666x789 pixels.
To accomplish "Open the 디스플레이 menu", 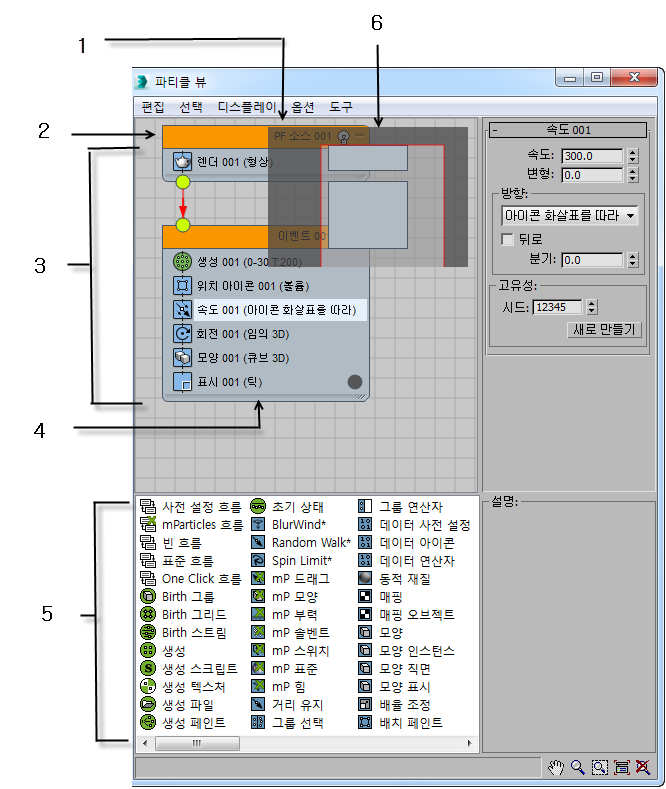I will [247, 107].
